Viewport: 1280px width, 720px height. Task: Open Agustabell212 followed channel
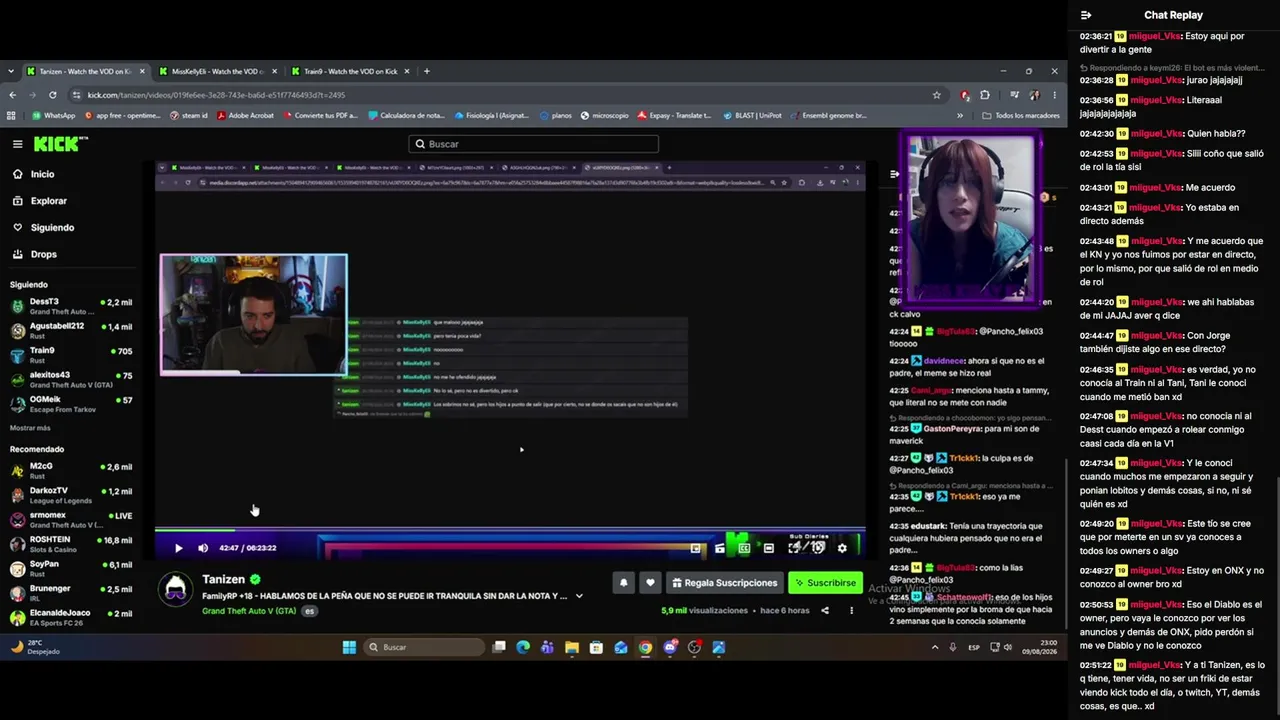click(70, 331)
